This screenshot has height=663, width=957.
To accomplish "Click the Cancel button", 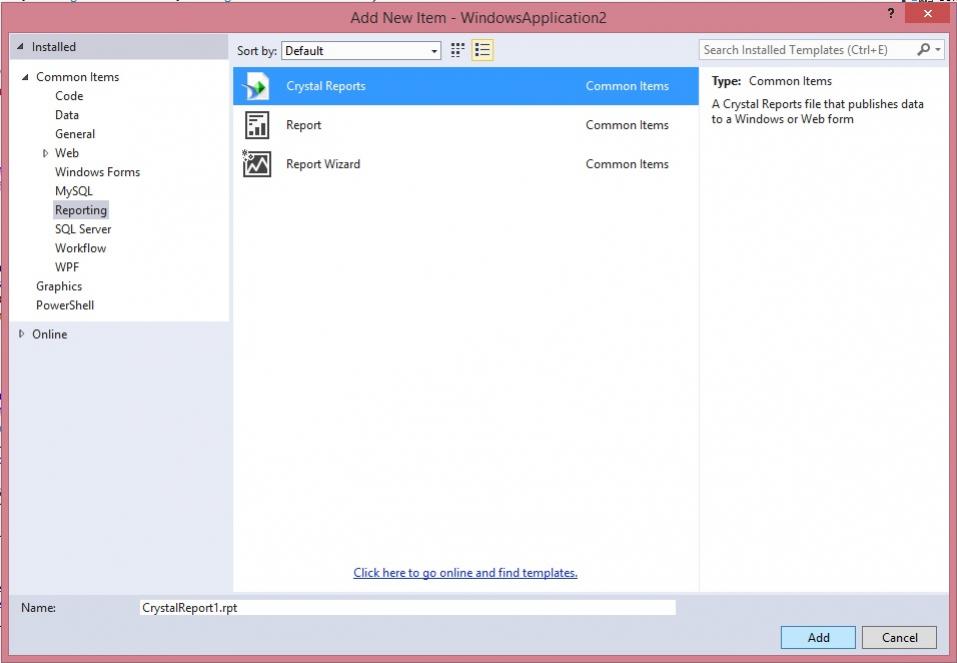I will click(899, 637).
